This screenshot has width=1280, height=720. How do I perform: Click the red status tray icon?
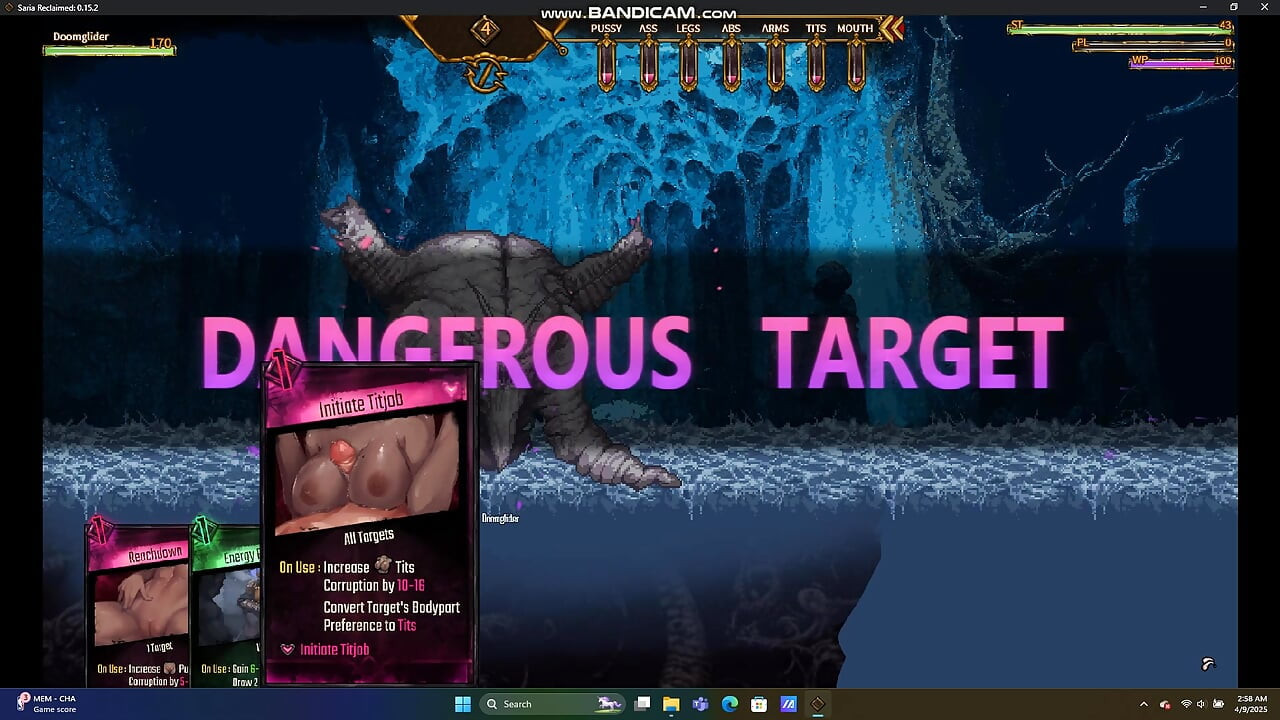pyautogui.click(x=1165, y=704)
